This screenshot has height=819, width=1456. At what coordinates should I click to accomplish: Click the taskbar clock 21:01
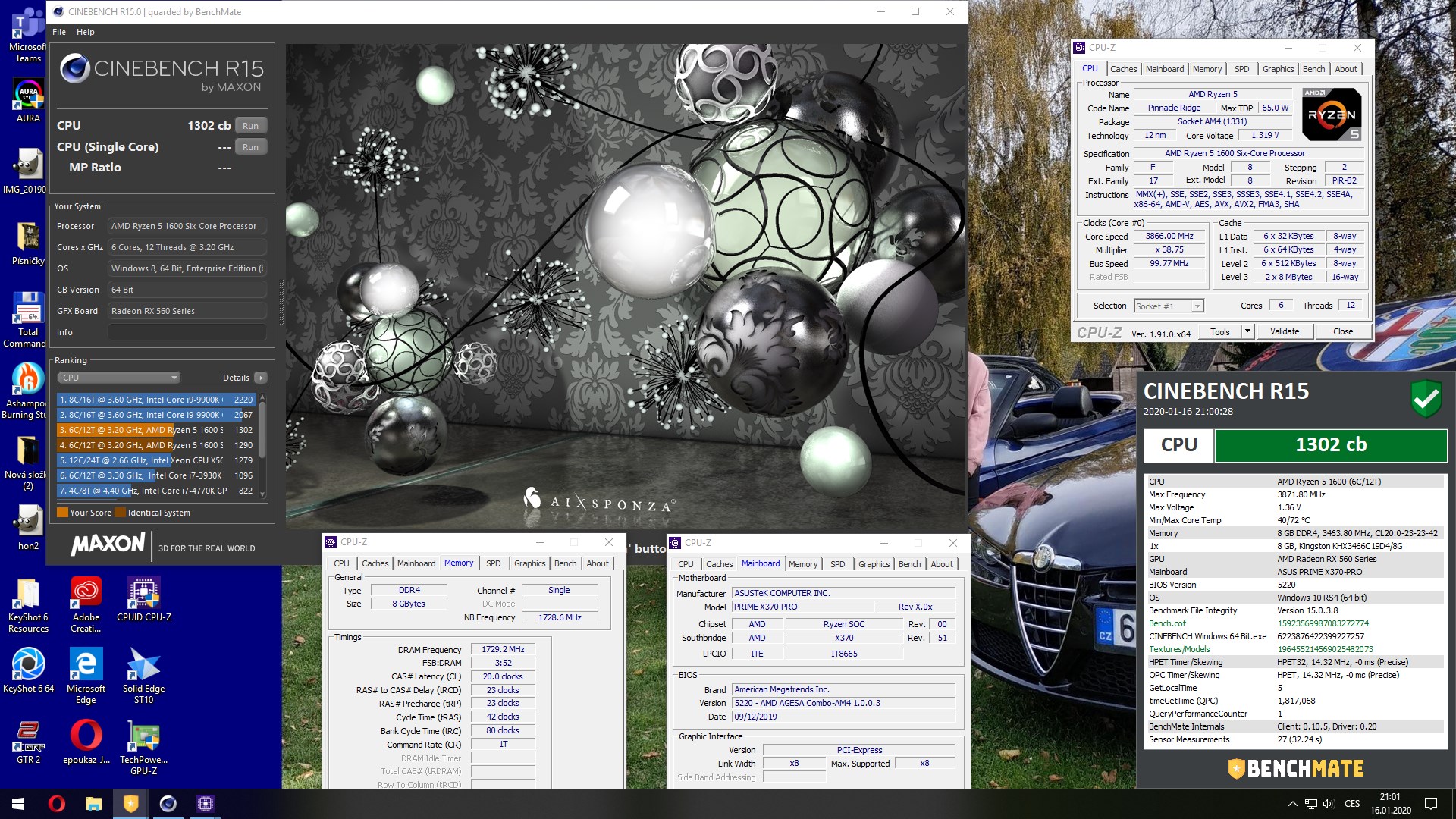(1390, 804)
